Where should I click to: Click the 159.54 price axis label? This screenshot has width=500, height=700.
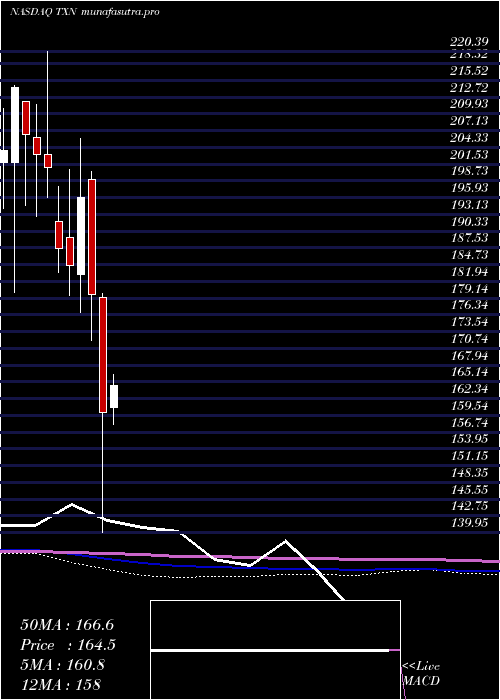[469, 406]
